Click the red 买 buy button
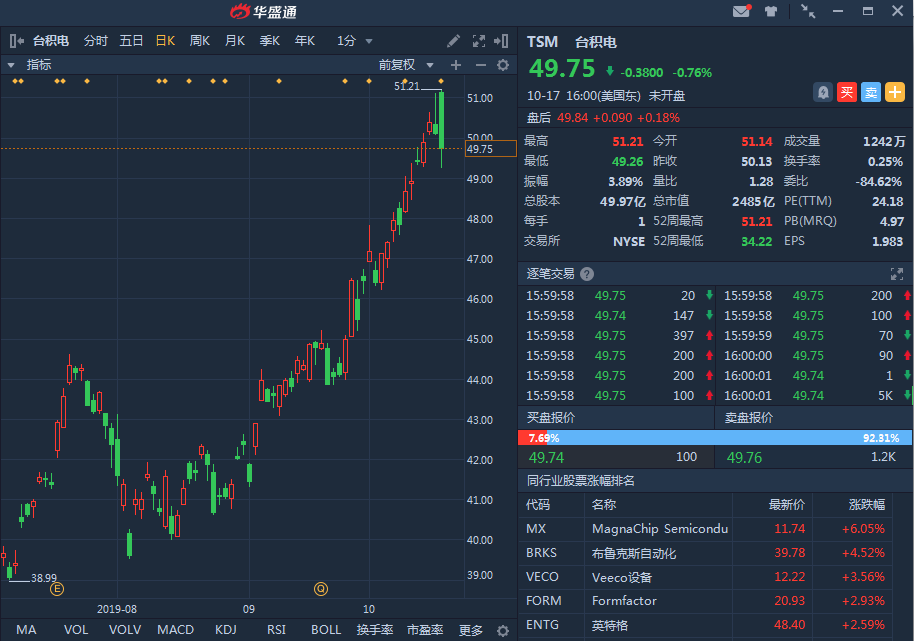Viewport: 914px width, 641px height. pyautogui.click(x=846, y=92)
